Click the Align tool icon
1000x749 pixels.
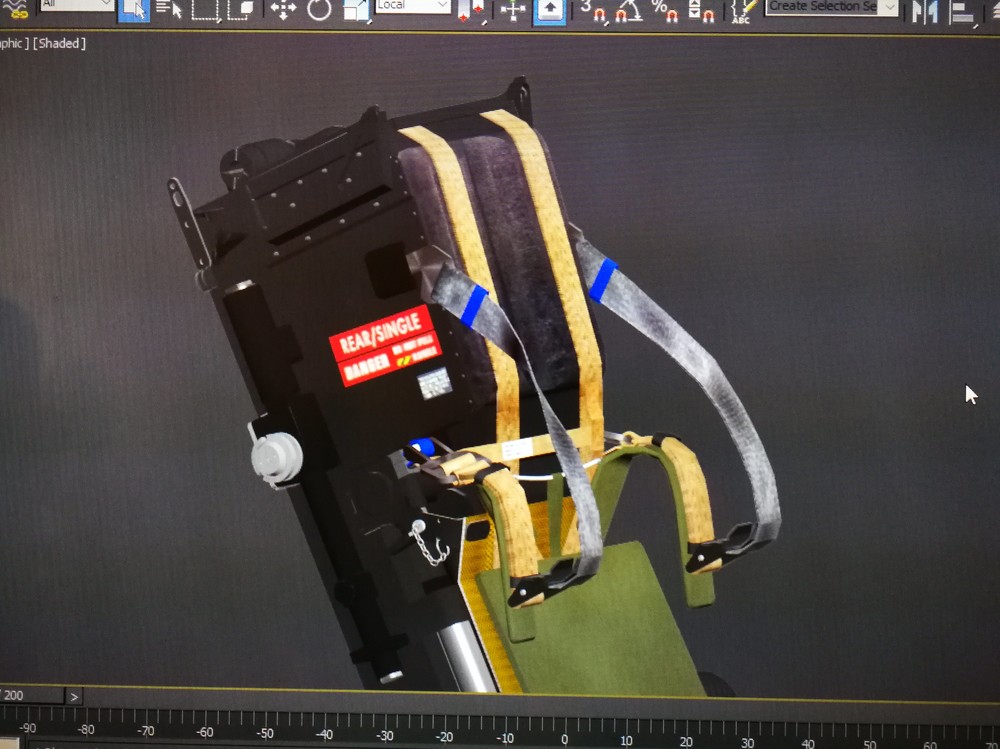[963, 12]
